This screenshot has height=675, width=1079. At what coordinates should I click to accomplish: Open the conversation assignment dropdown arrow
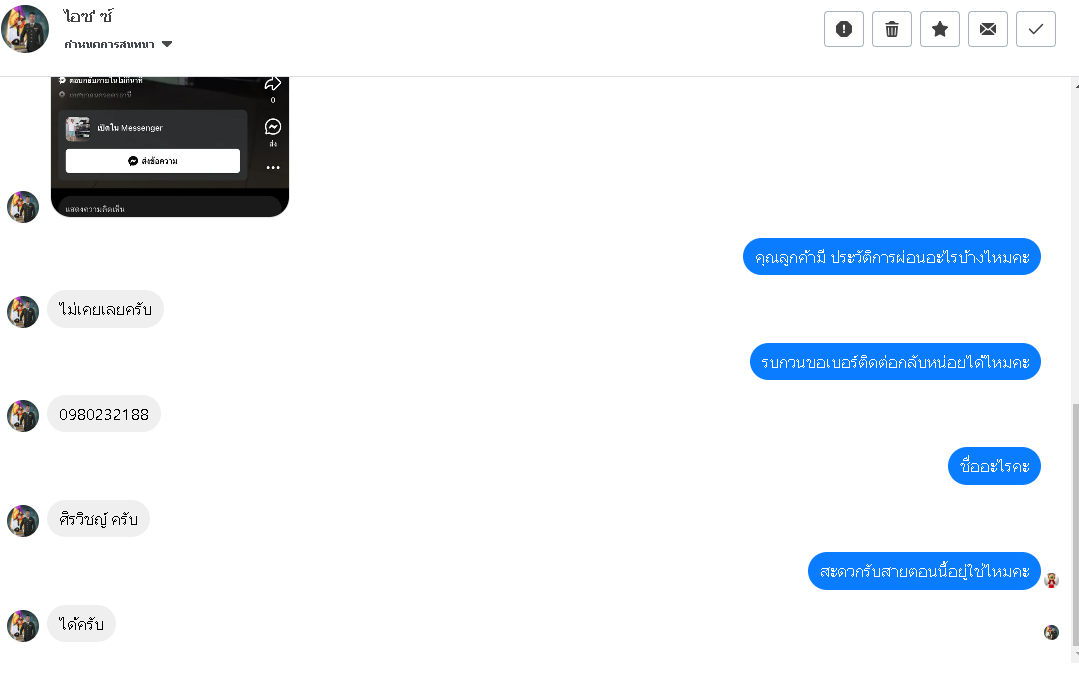click(167, 44)
